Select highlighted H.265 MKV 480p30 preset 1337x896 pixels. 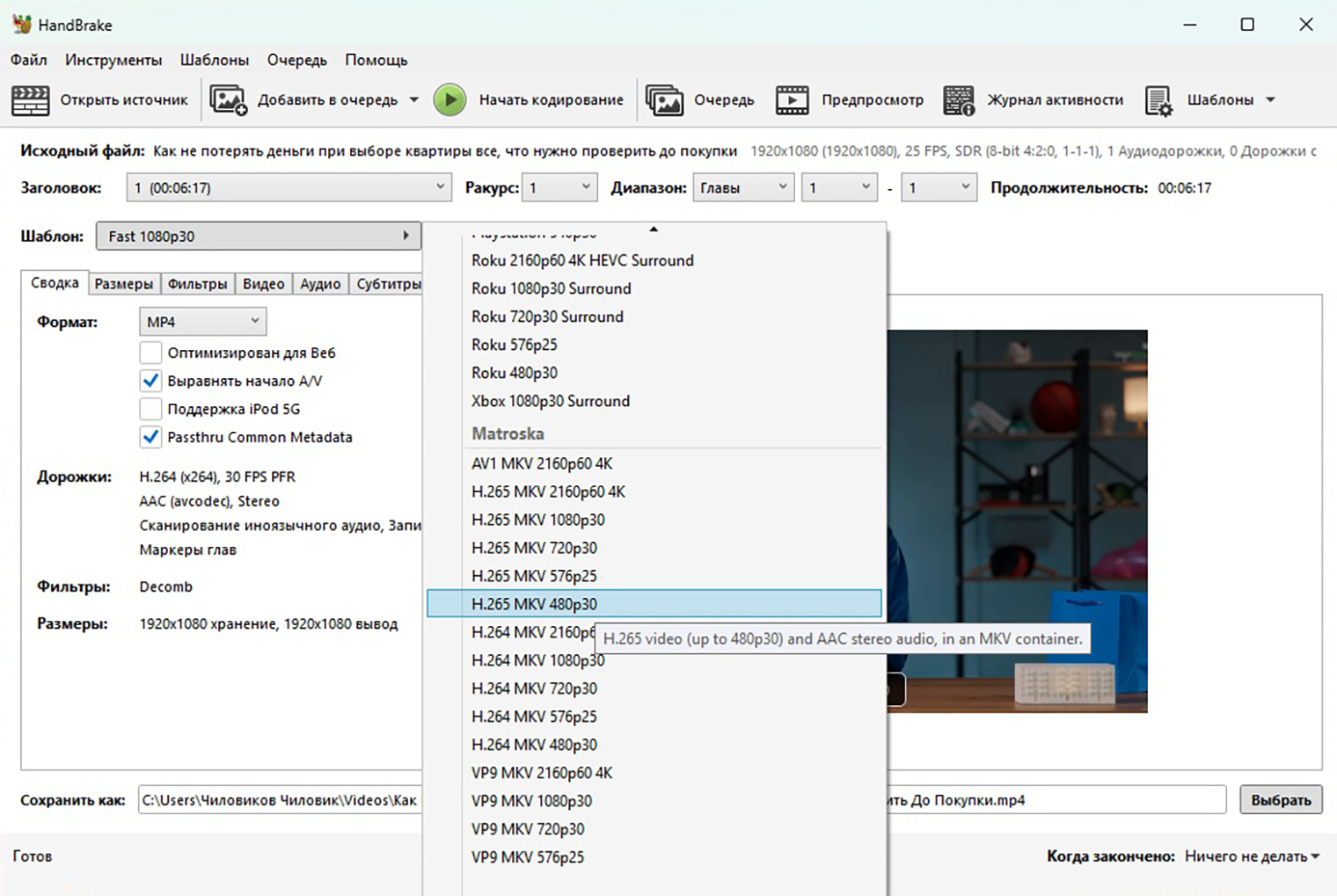[654, 604]
